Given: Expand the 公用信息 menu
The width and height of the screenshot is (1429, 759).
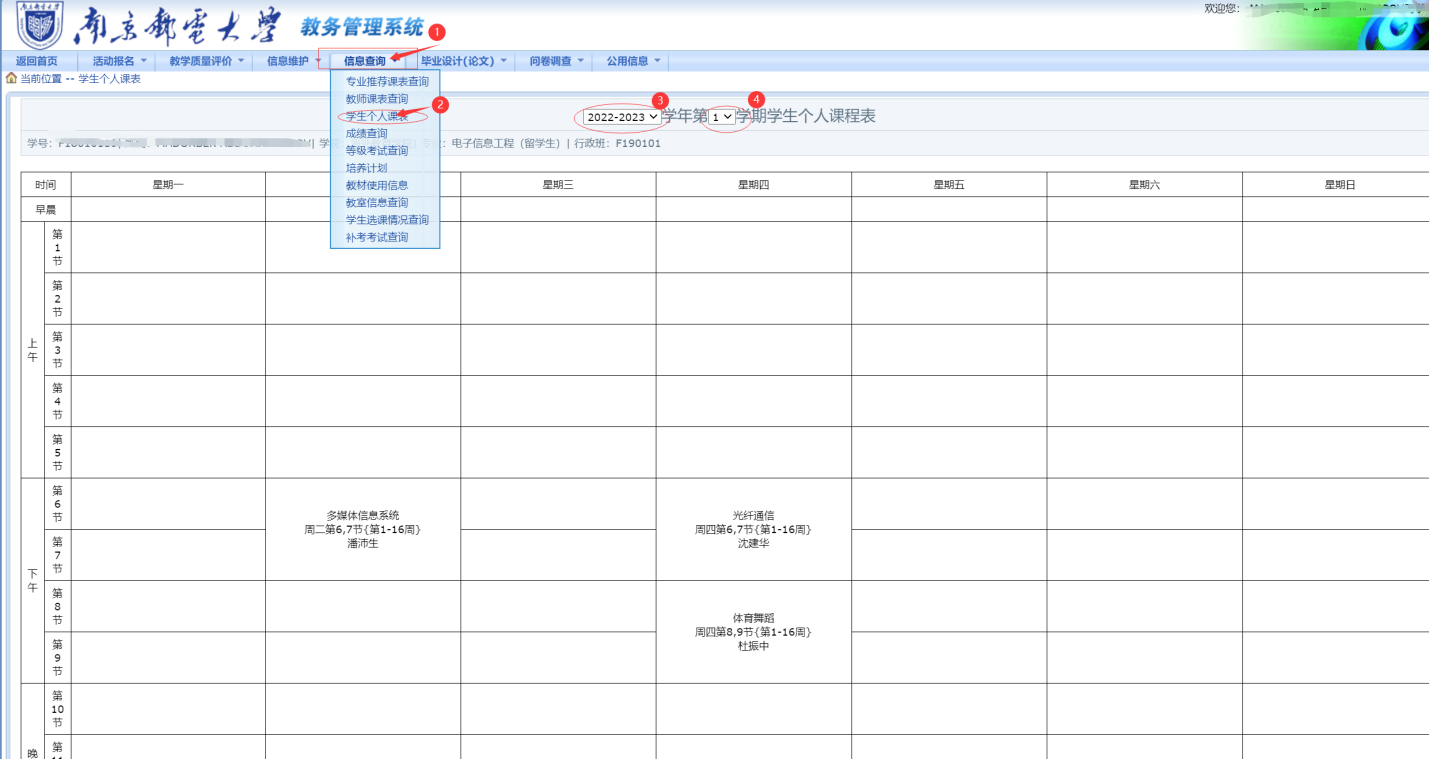Looking at the screenshot, I should pyautogui.click(x=632, y=61).
